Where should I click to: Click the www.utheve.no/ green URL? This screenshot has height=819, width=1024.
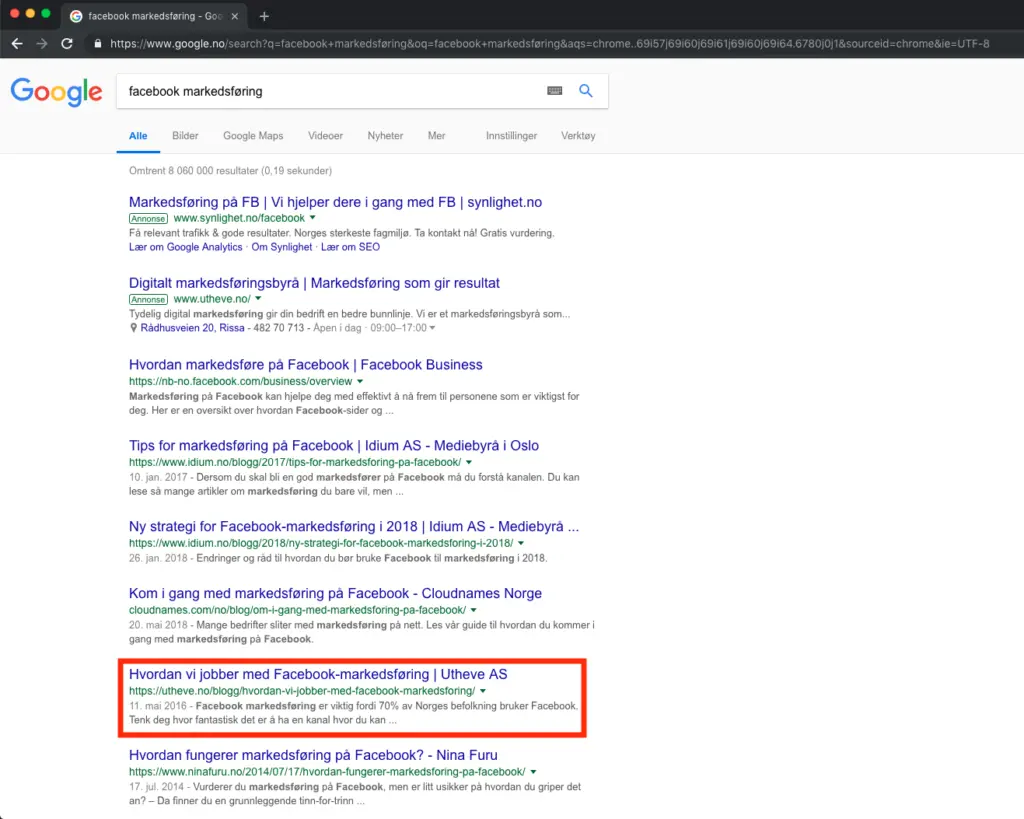212,299
